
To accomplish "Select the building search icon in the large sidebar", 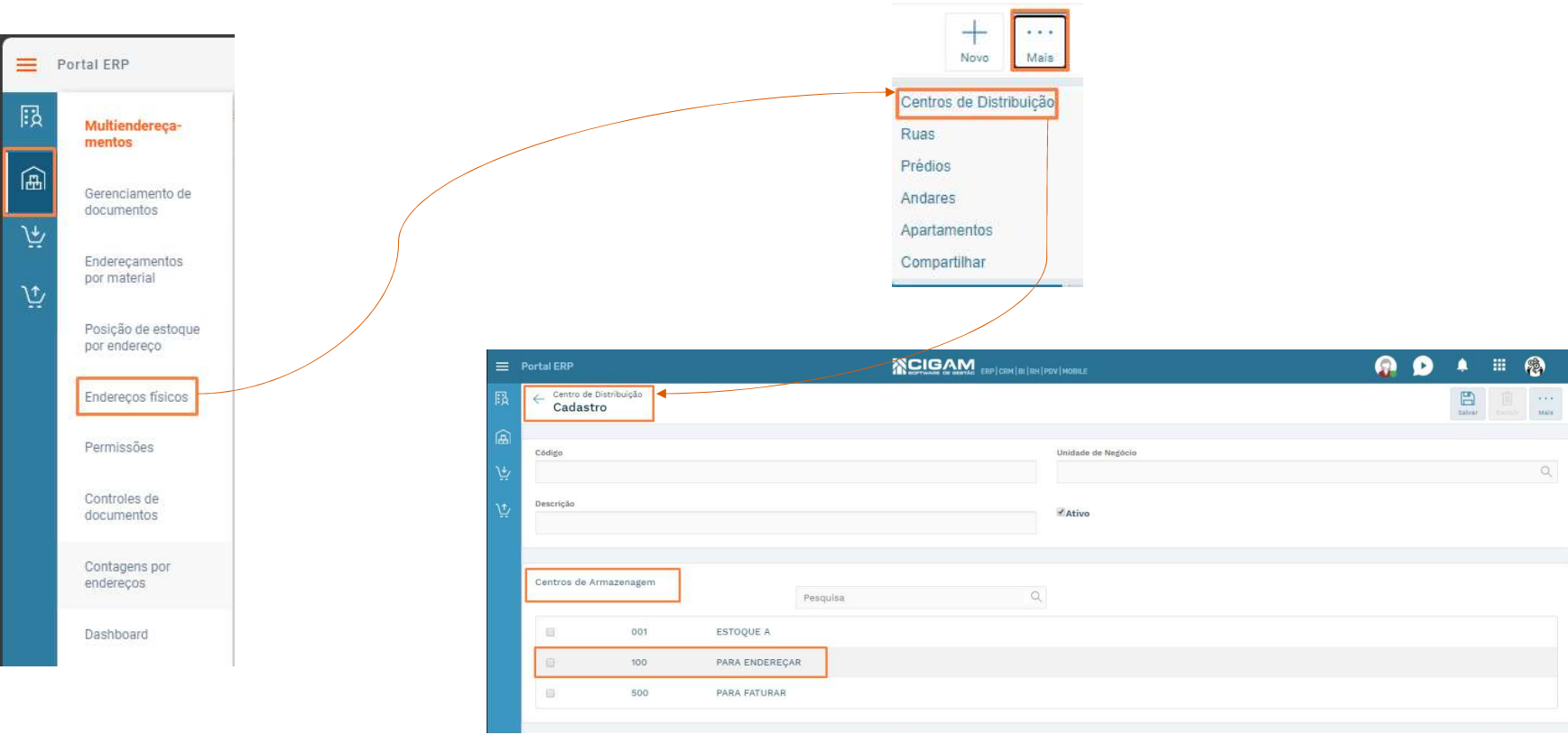I will tap(32, 116).
